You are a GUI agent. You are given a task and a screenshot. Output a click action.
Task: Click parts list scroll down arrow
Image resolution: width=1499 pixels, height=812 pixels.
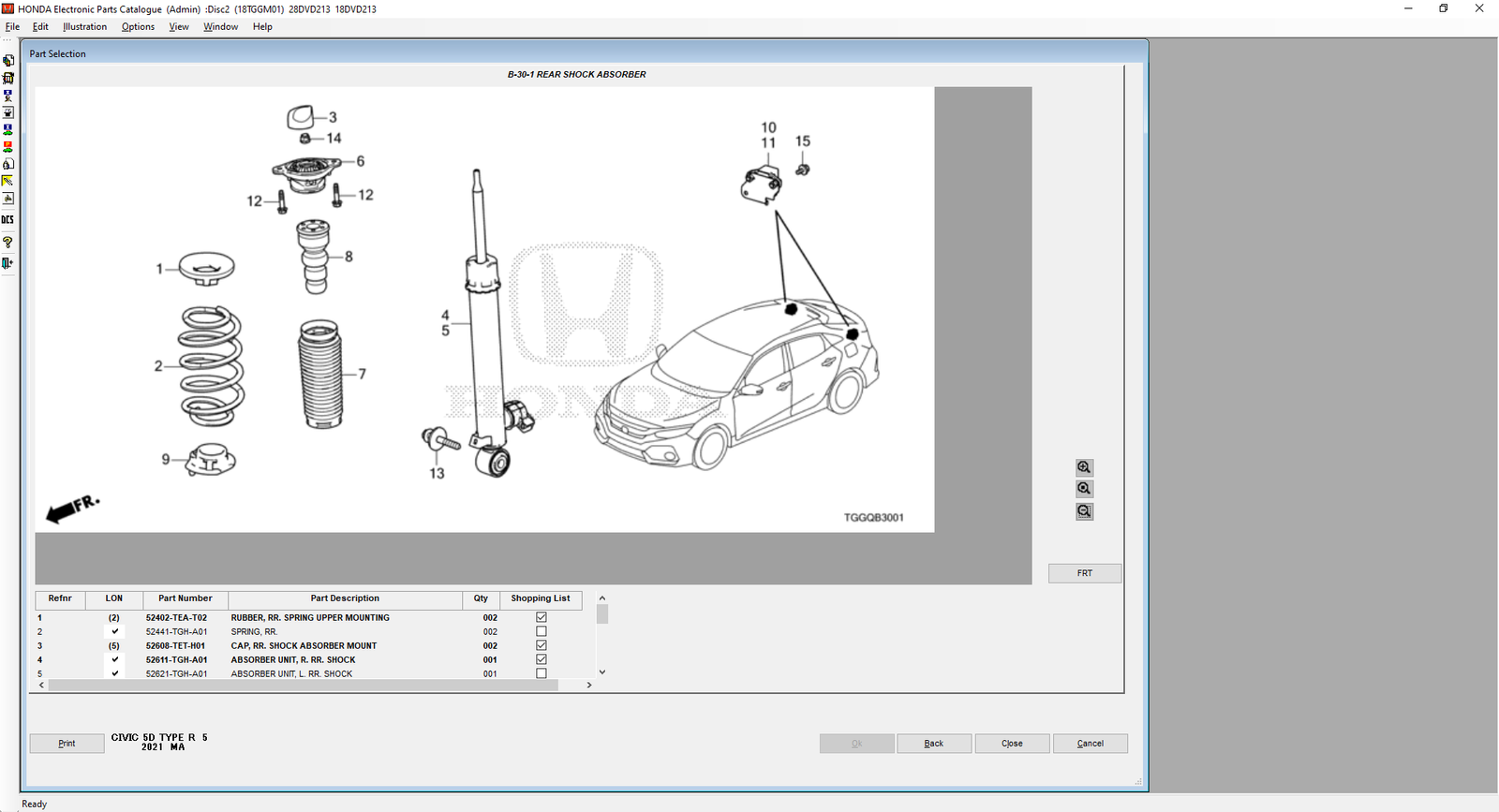[x=602, y=672]
